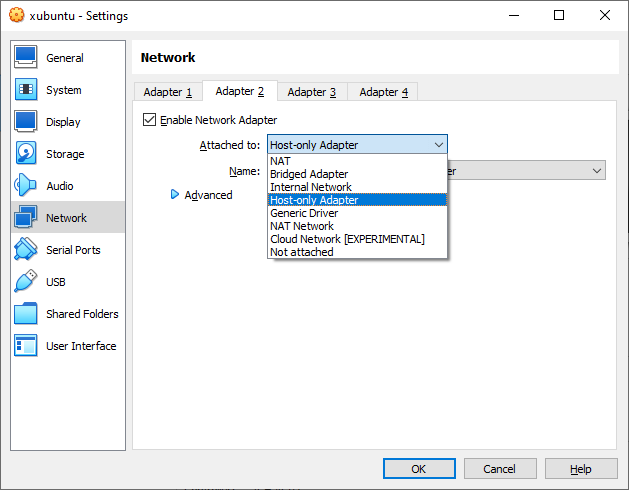Open the USB plug icon
This screenshot has width=629, height=490.
tap(26, 281)
